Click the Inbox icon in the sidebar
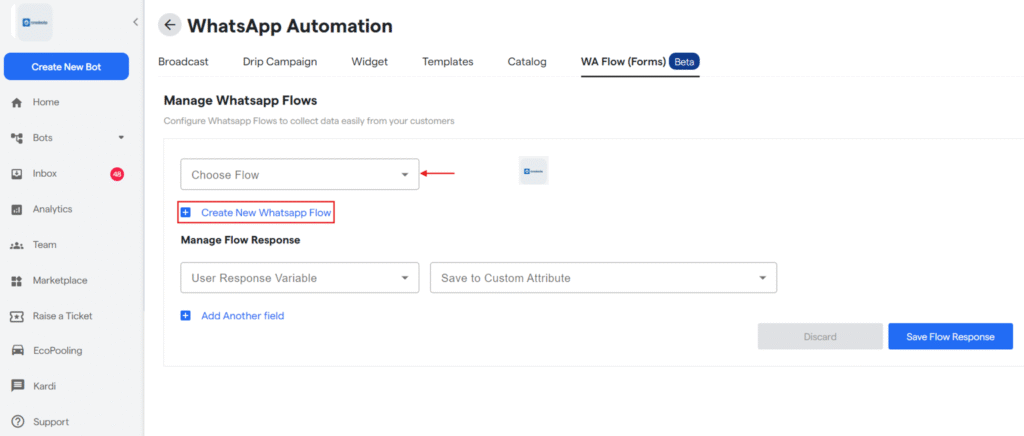Image resolution: width=1024 pixels, height=436 pixels. tap(17, 174)
